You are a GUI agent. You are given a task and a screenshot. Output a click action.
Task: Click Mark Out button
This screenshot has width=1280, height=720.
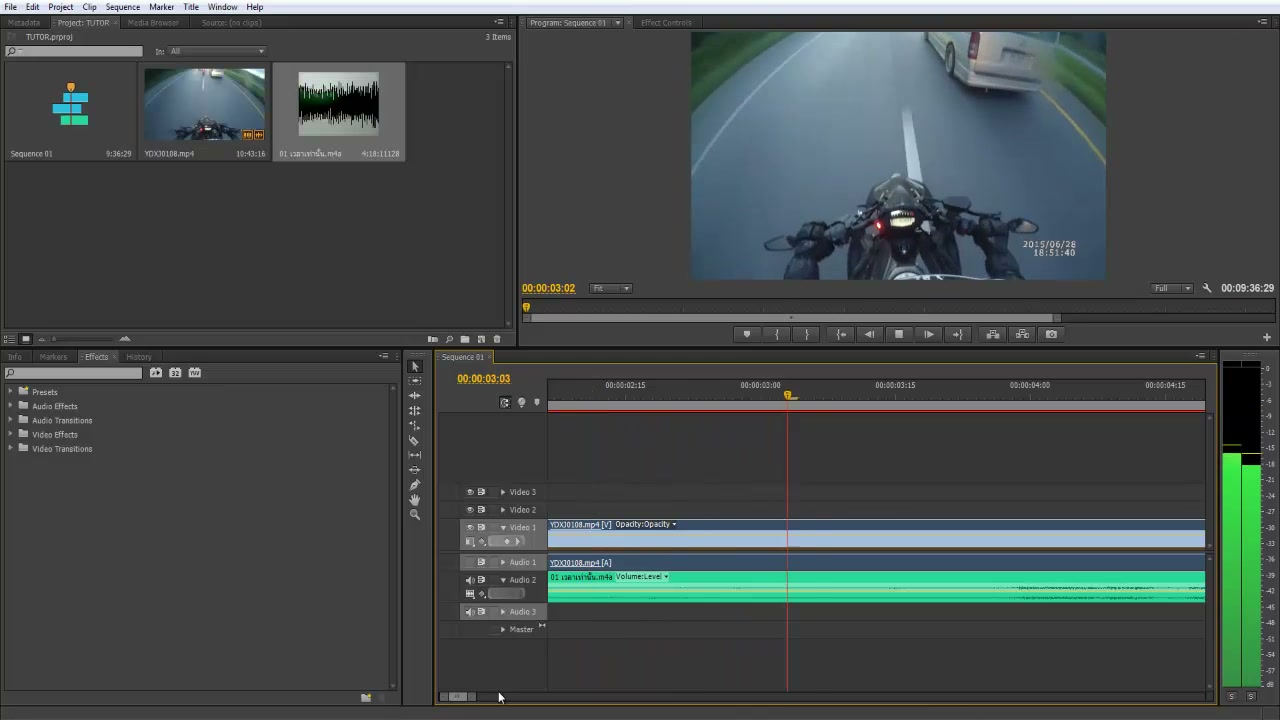[x=807, y=334]
